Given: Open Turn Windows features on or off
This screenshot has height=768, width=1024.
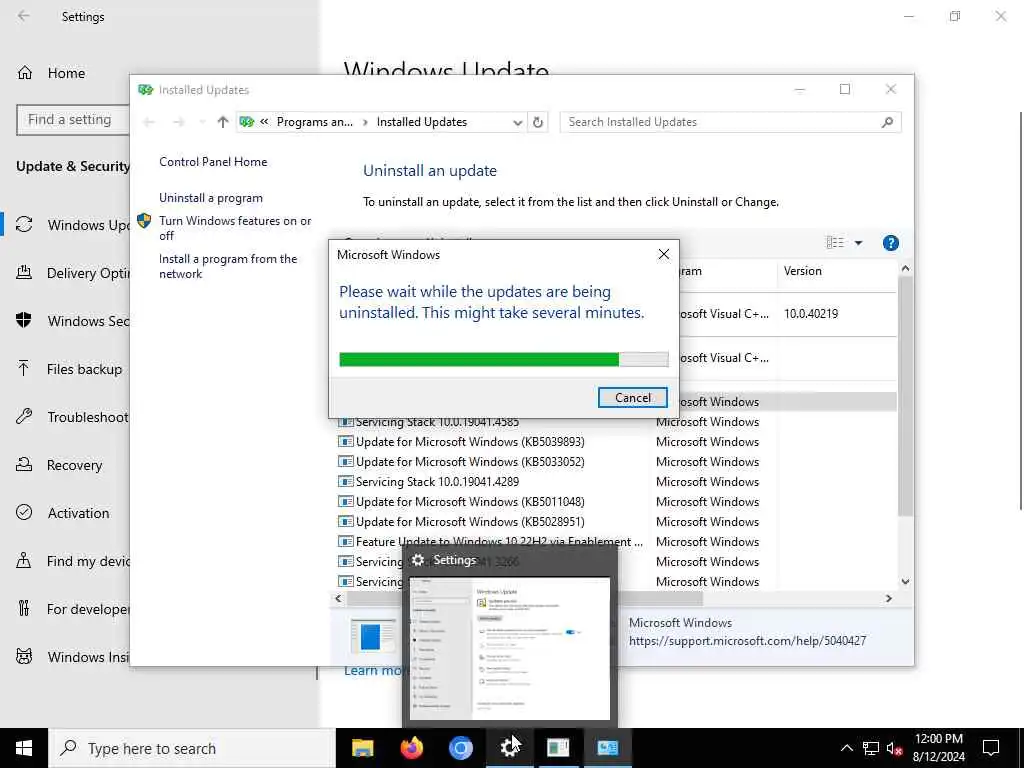Looking at the screenshot, I should pos(235,228).
